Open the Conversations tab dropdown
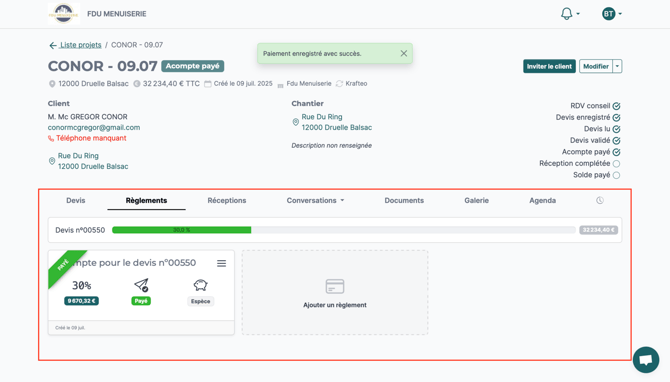This screenshot has width=670, height=382. (x=315, y=200)
